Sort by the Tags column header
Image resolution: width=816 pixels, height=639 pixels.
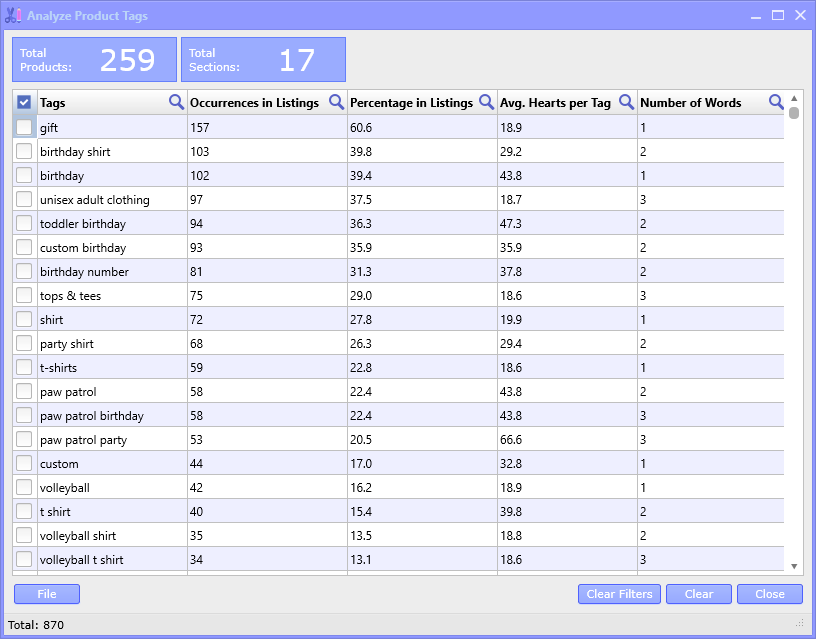(x=100, y=102)
